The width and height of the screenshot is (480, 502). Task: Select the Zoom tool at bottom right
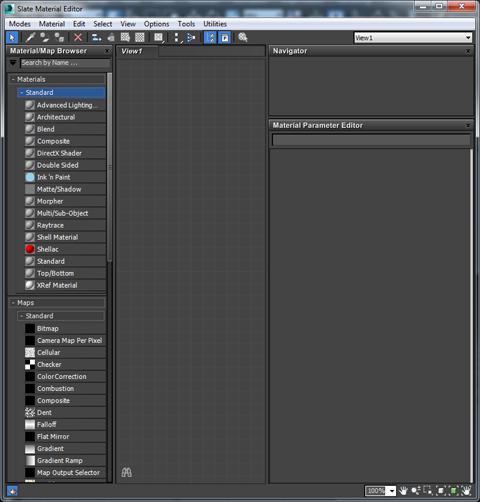(416, 491)
